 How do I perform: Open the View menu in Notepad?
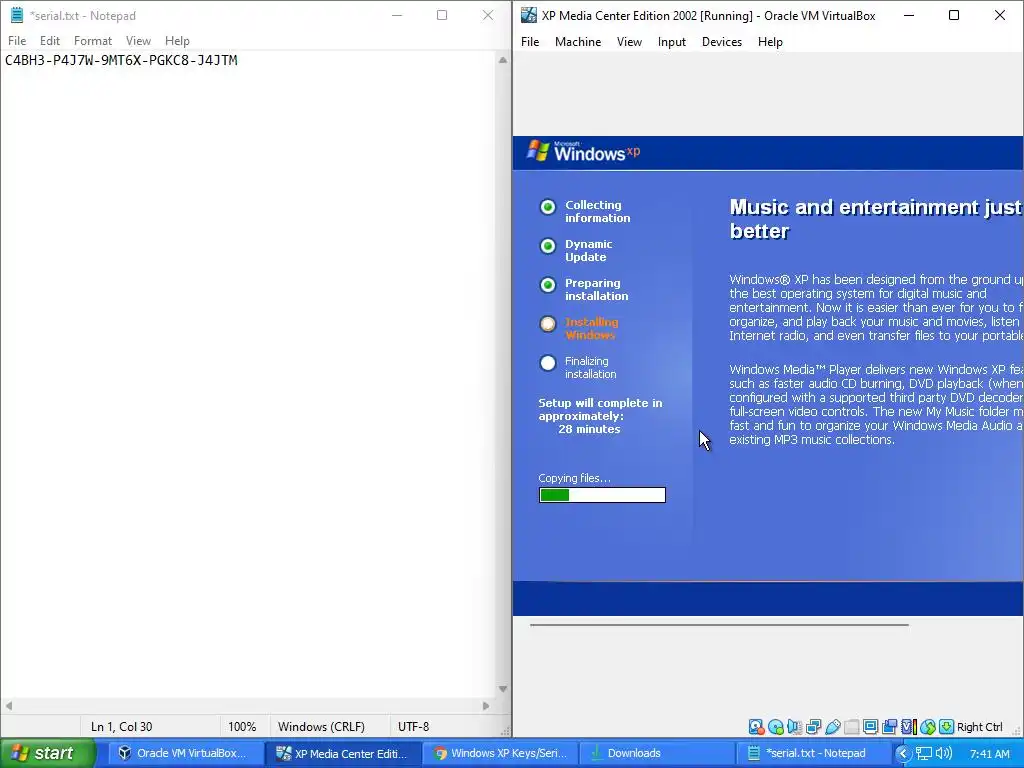pyautogui.click(x=138, y=40)
